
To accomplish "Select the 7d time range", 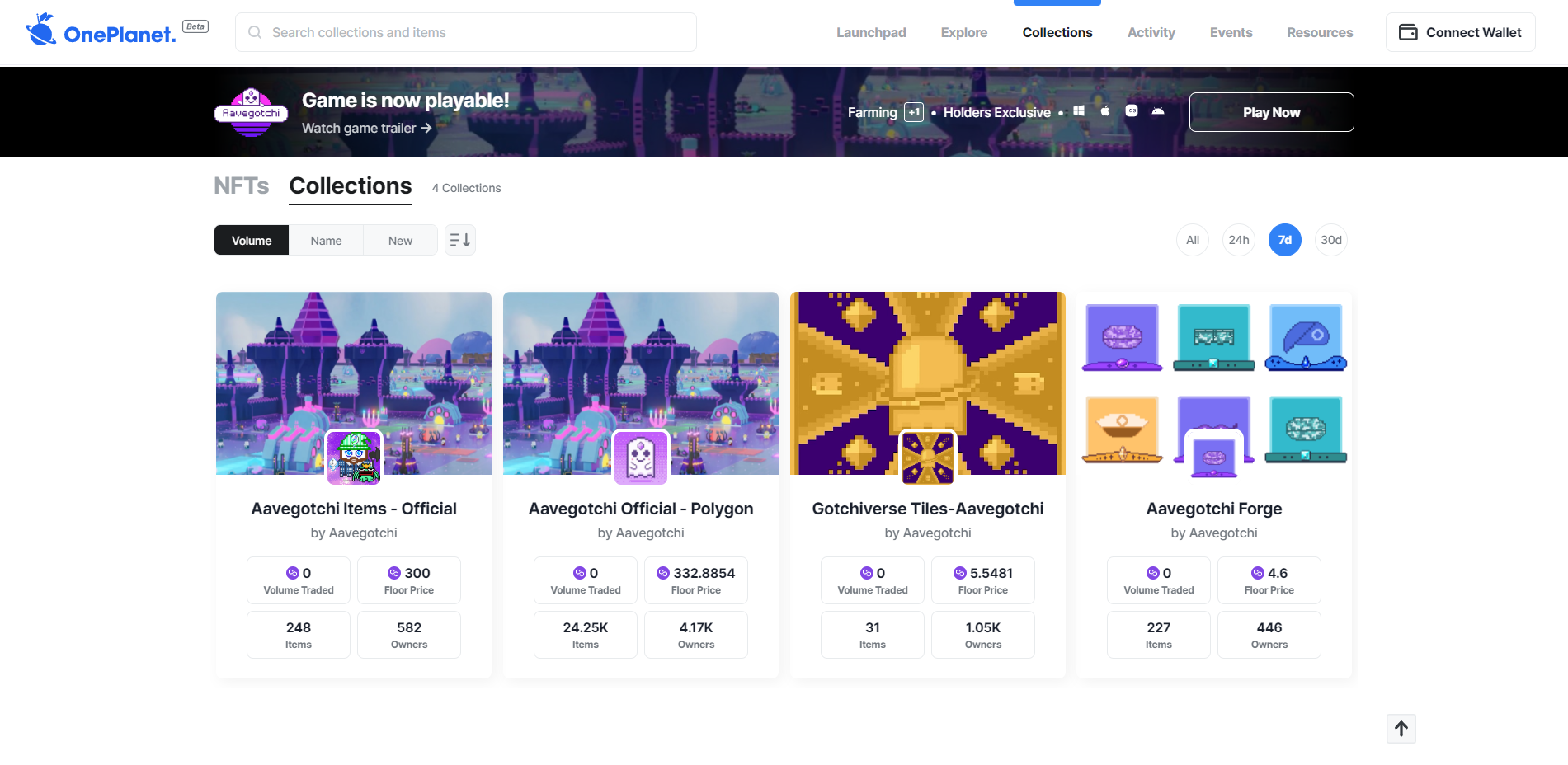I will [x=1285, y=240].
